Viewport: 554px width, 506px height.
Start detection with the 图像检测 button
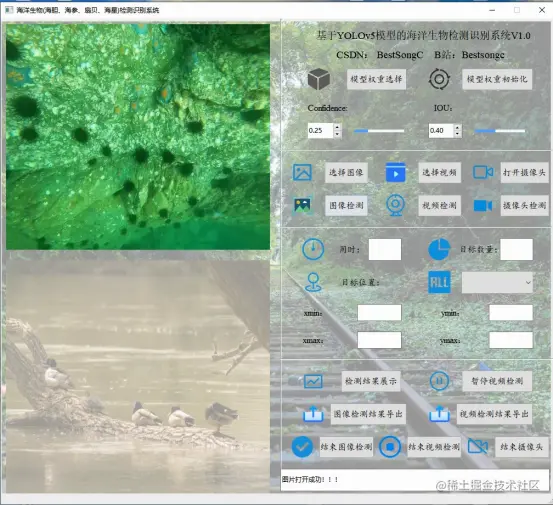(346, 205)
